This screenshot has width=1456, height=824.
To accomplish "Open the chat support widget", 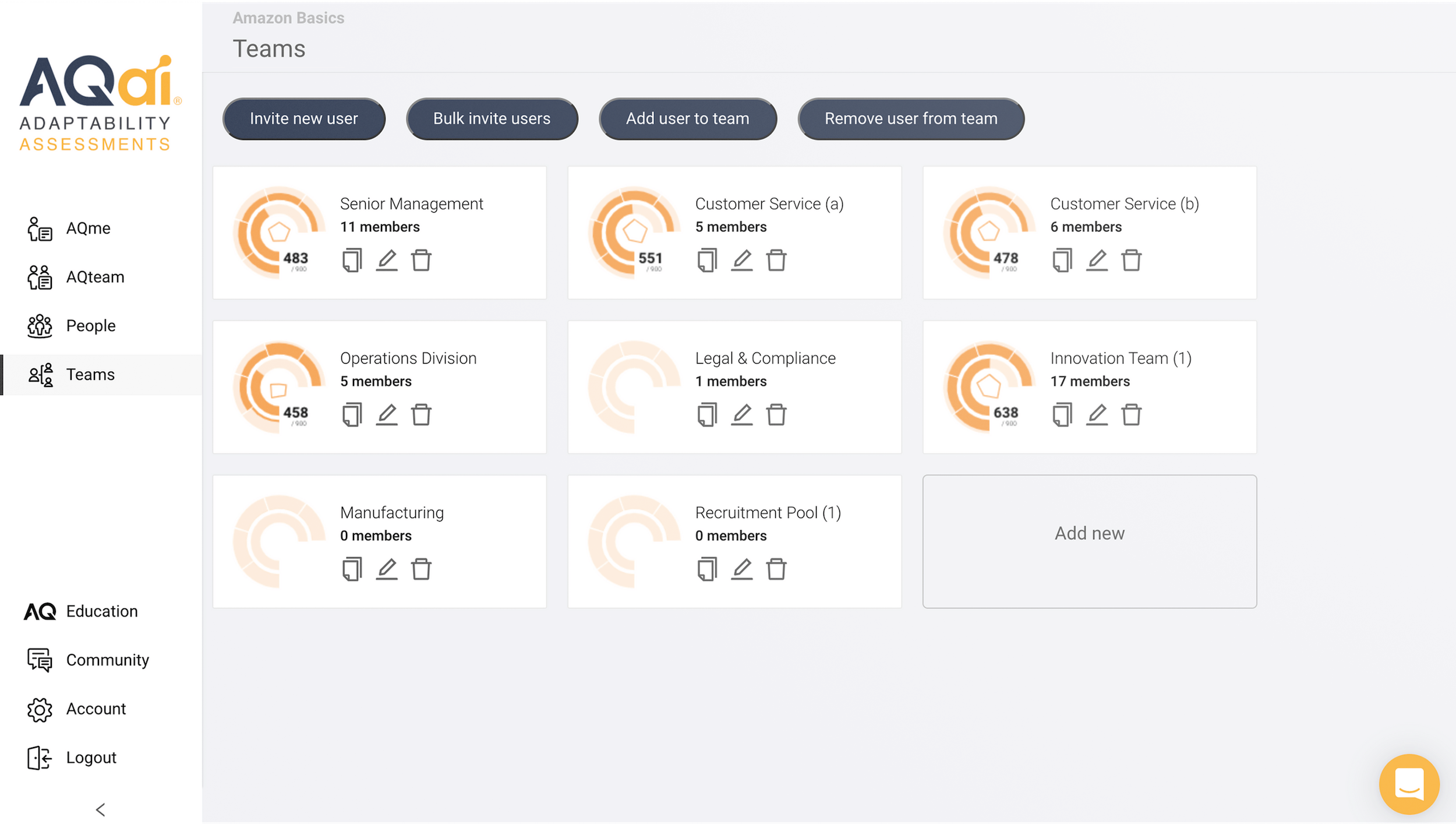I will [x=1409, y=784].
